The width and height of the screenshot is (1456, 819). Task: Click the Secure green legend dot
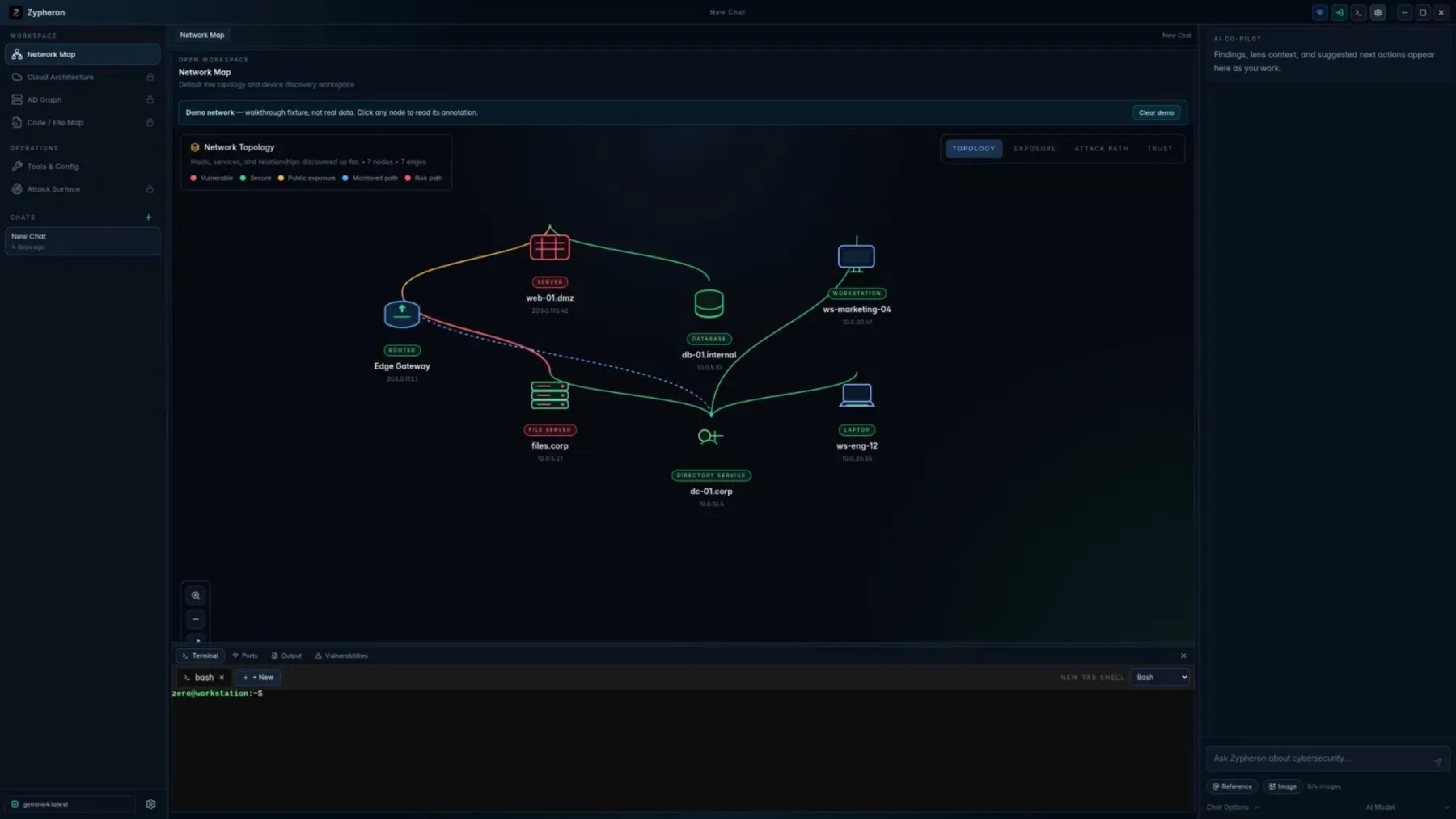click(243, 178)
